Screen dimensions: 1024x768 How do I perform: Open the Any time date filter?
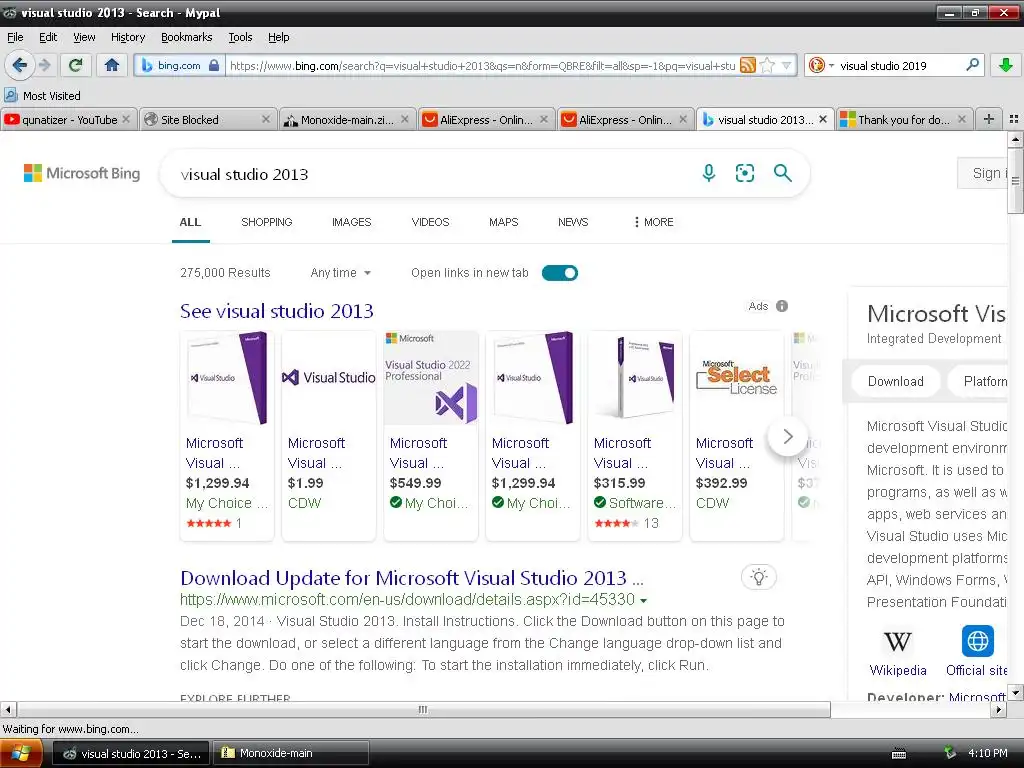tap(340, 272)
